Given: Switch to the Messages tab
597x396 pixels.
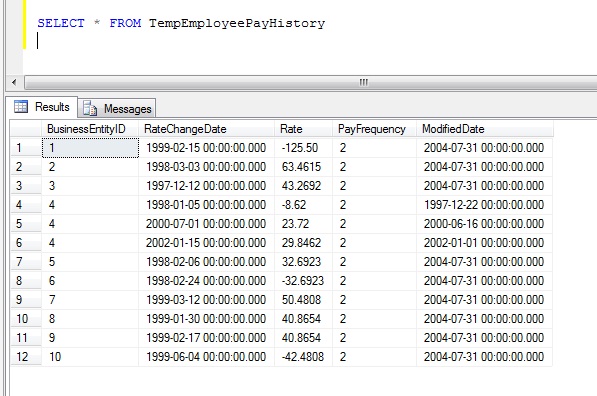Looking at the screenshot, I should point(117,109).
